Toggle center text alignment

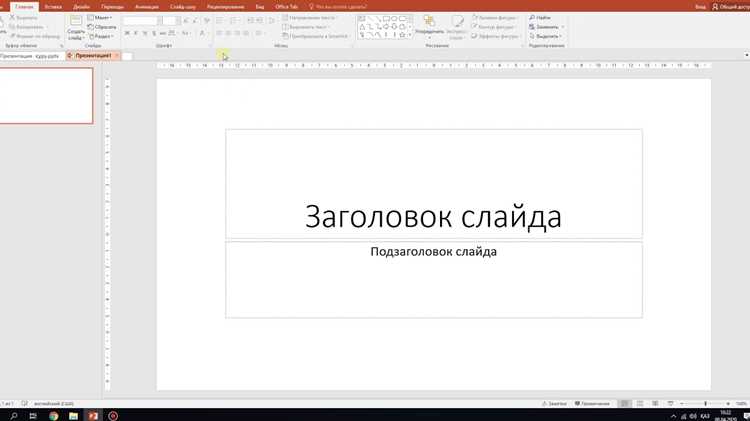[x=228, y=33]
